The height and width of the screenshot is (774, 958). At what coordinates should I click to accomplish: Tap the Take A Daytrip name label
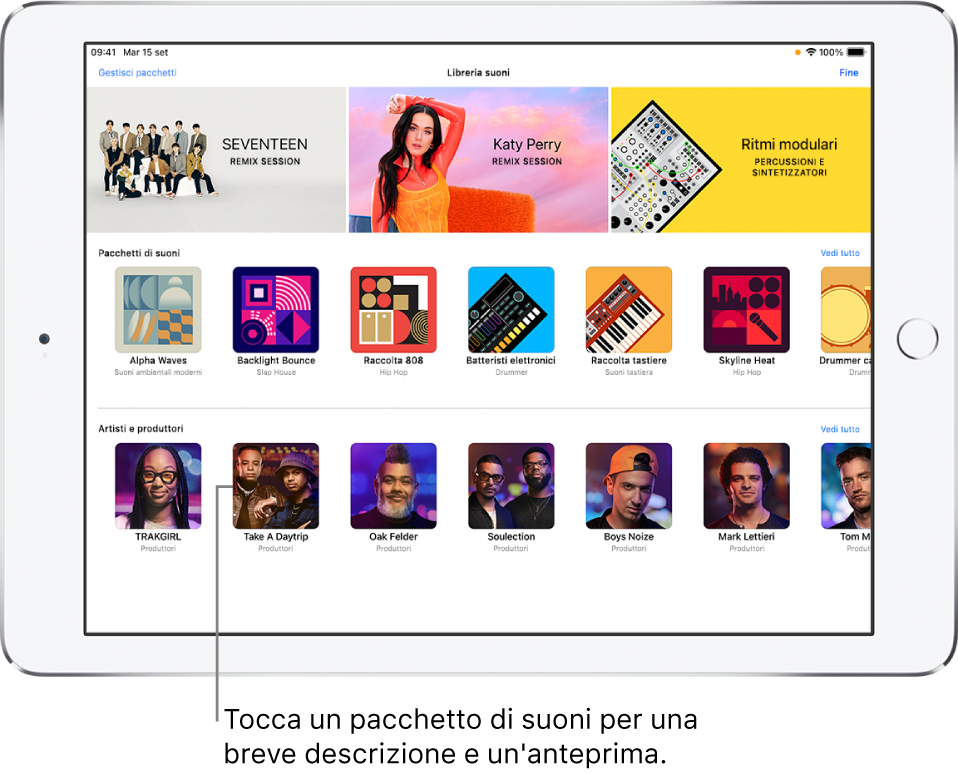pos(276,536)
